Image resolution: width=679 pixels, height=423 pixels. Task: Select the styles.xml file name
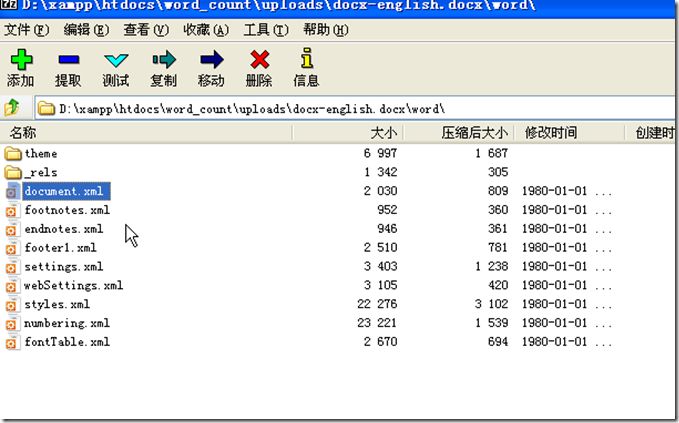(57, 304)
